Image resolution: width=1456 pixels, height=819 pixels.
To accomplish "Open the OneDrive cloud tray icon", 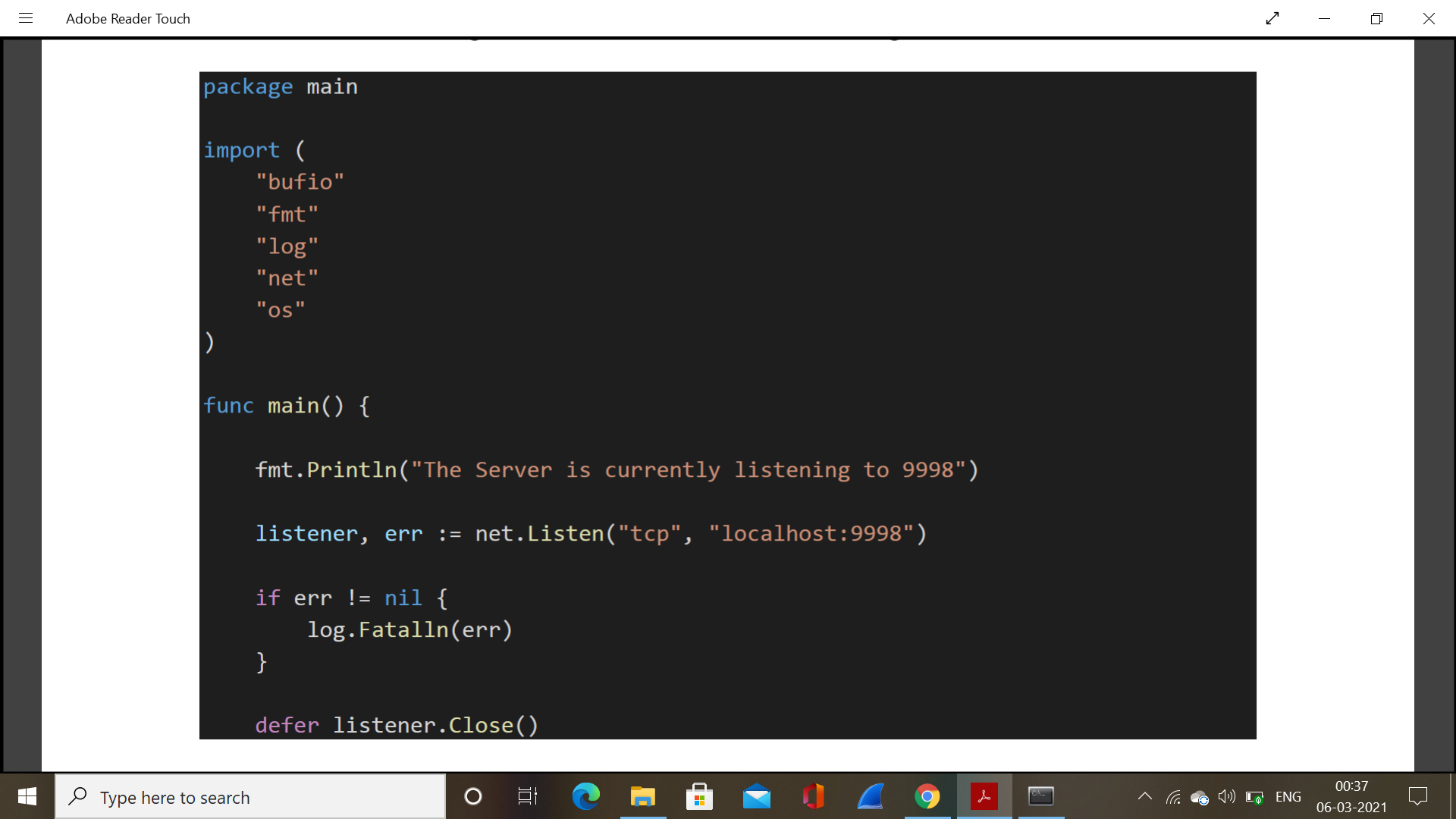I will tap(1200, 797).
